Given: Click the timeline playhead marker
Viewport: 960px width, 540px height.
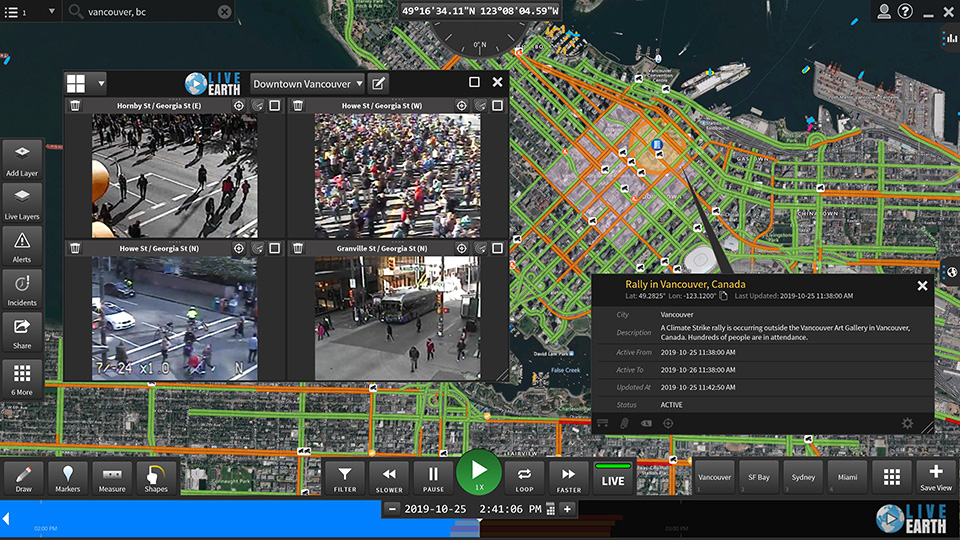Looking at the screenshot, I should (479, 520).
